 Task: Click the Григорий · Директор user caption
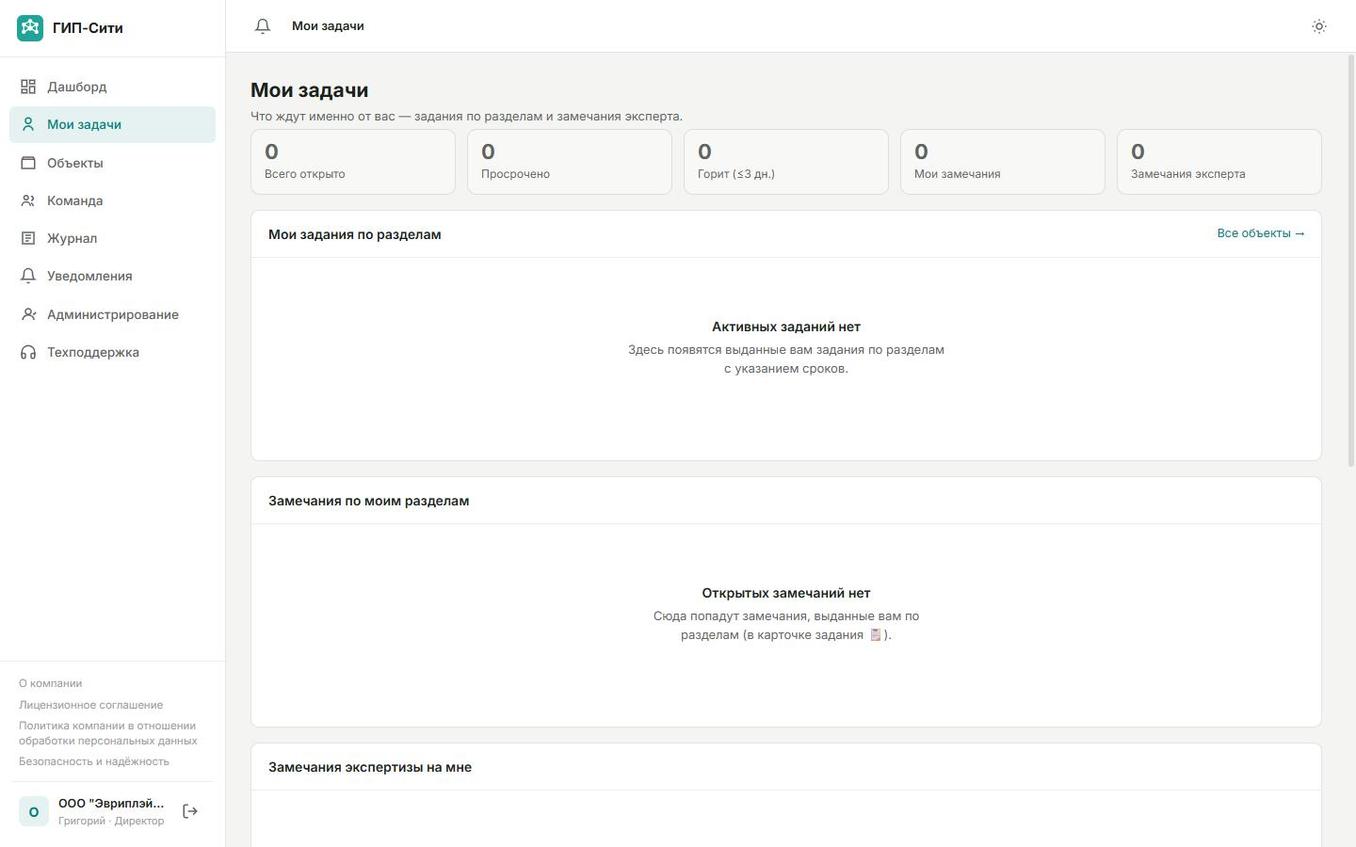(111, 821)
